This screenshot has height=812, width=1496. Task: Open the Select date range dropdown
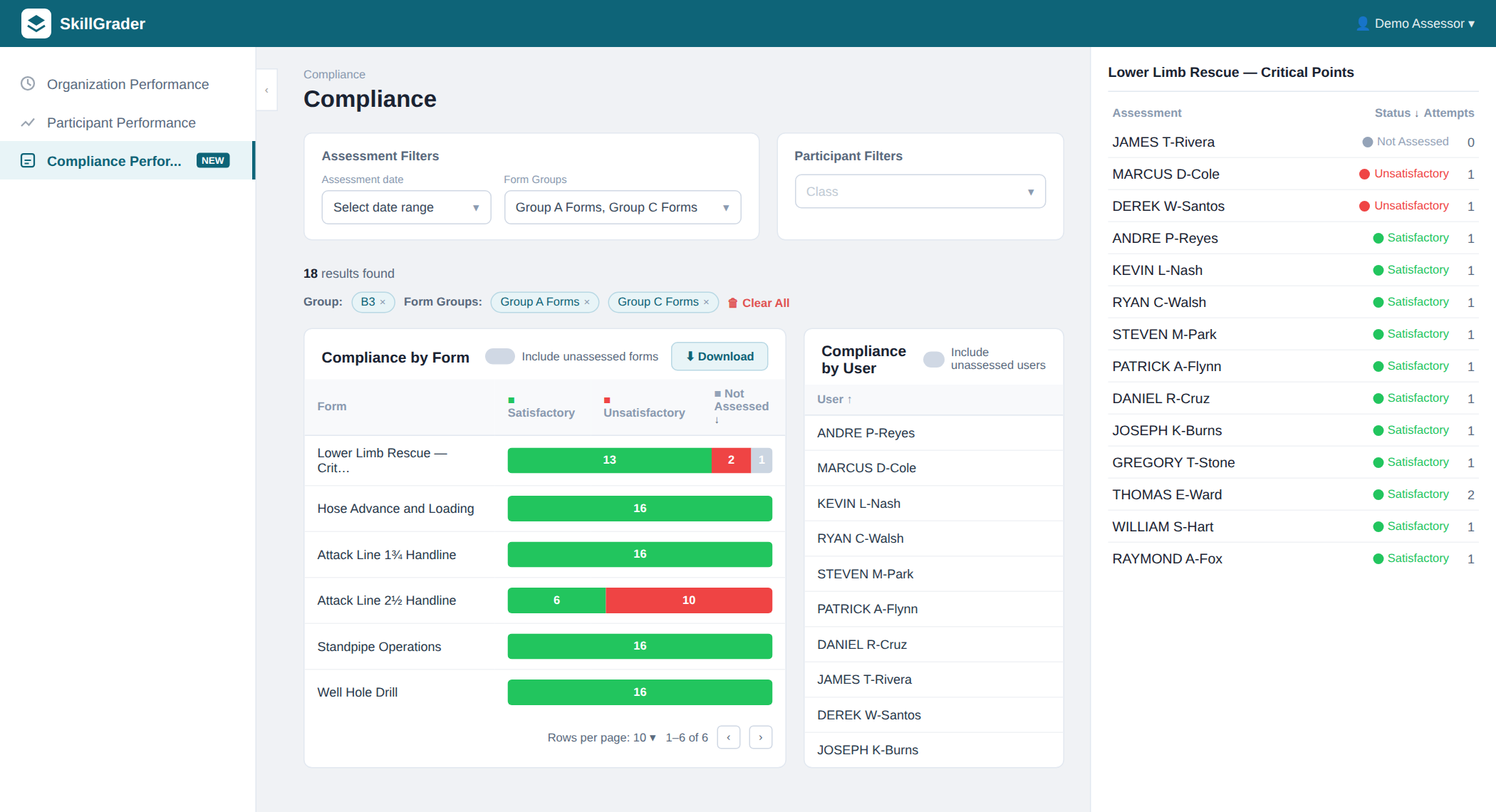point(406,207)
